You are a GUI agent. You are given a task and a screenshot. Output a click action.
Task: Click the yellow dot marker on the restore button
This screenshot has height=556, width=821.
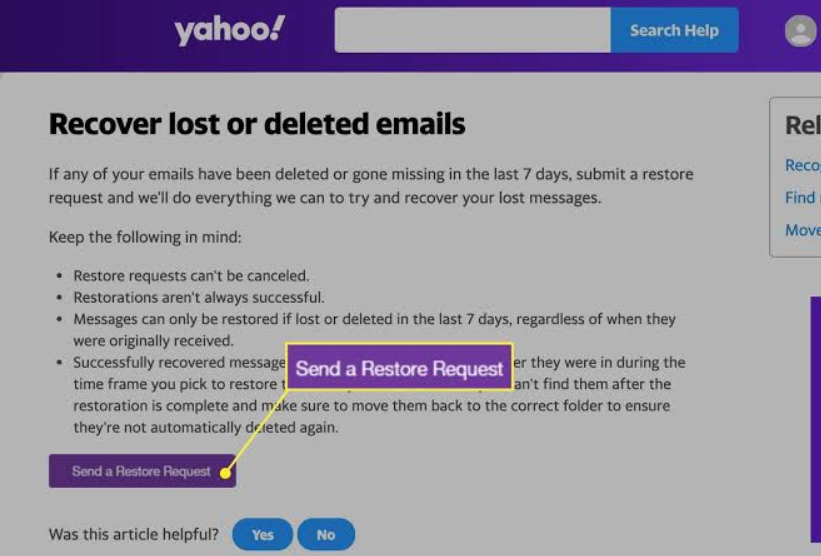click(225, 473)
